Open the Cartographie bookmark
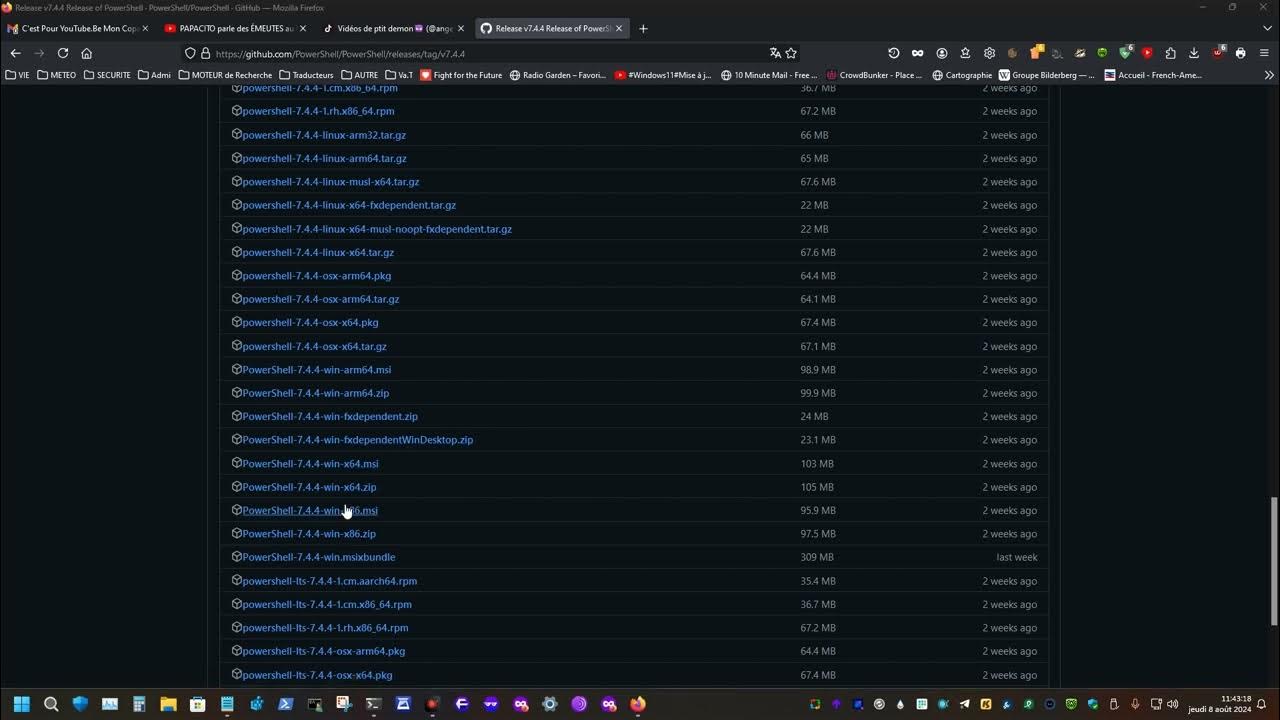This screenshot has height=720, width=1280. (962, 75)
